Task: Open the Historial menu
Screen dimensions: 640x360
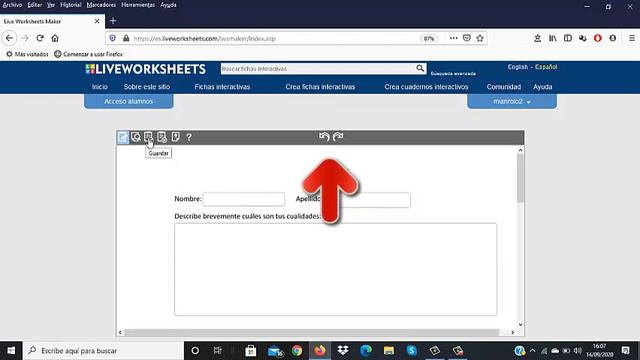Action: click(71, 5)
